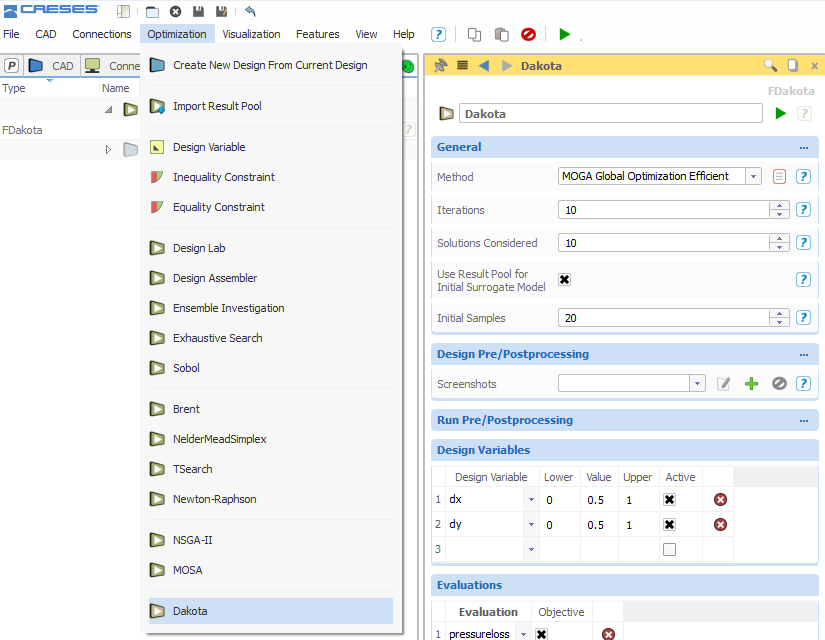Open dy design variable dropdown arrow
The width and height of the screenshot is (825, 640).
(531, 524)
